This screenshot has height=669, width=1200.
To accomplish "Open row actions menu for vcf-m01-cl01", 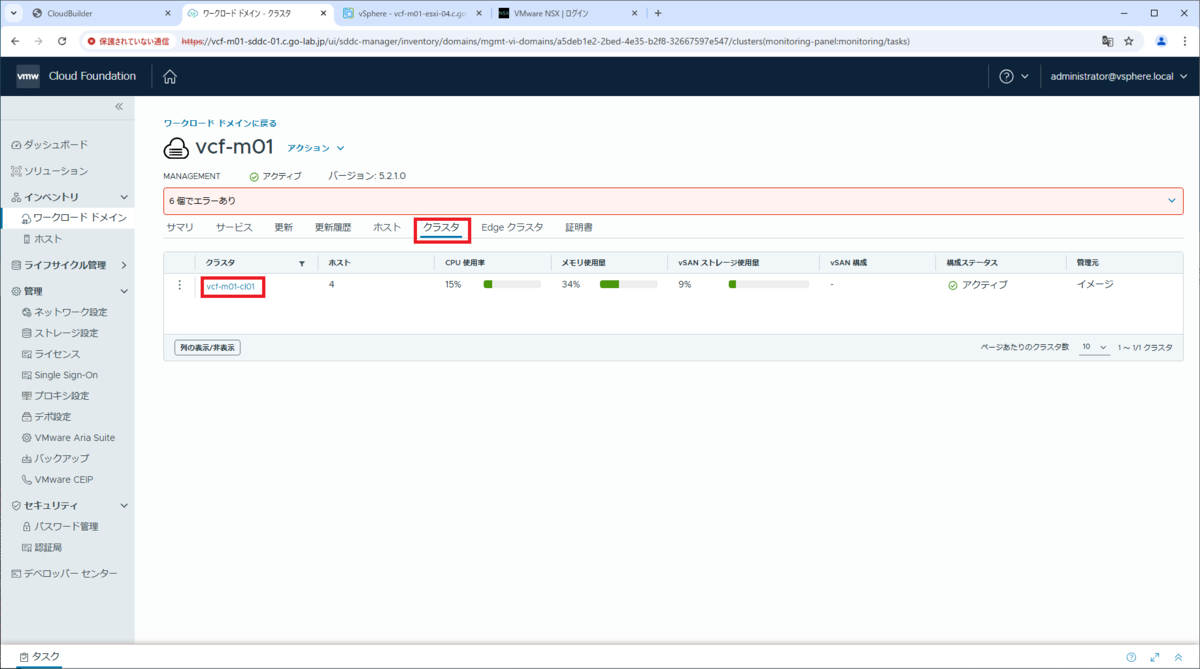I will 180,286.
